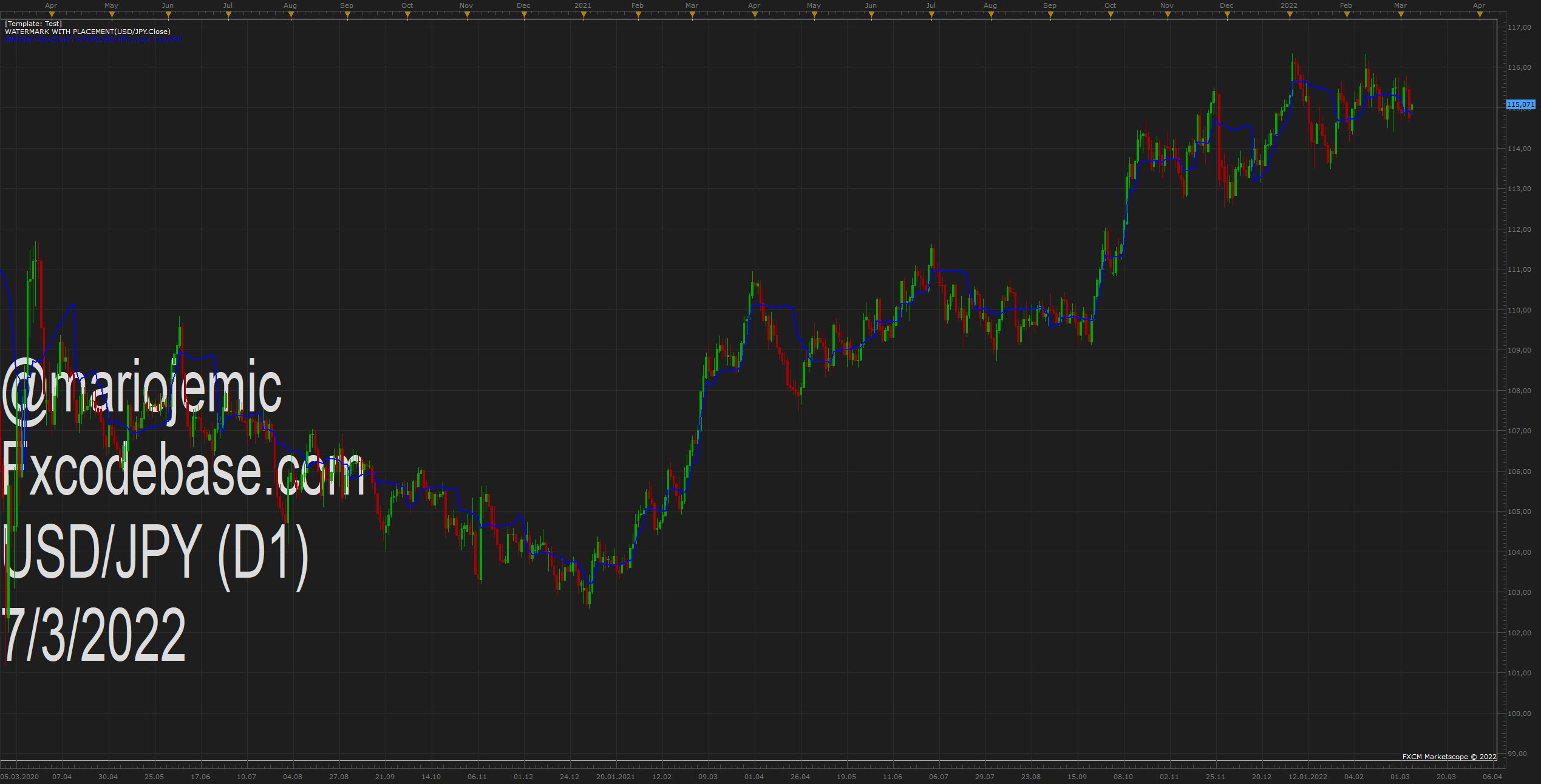Click the 01.12 date axis label
Image resolution: width=1541 pixels, height=784 pixels.
coord(523,777)
